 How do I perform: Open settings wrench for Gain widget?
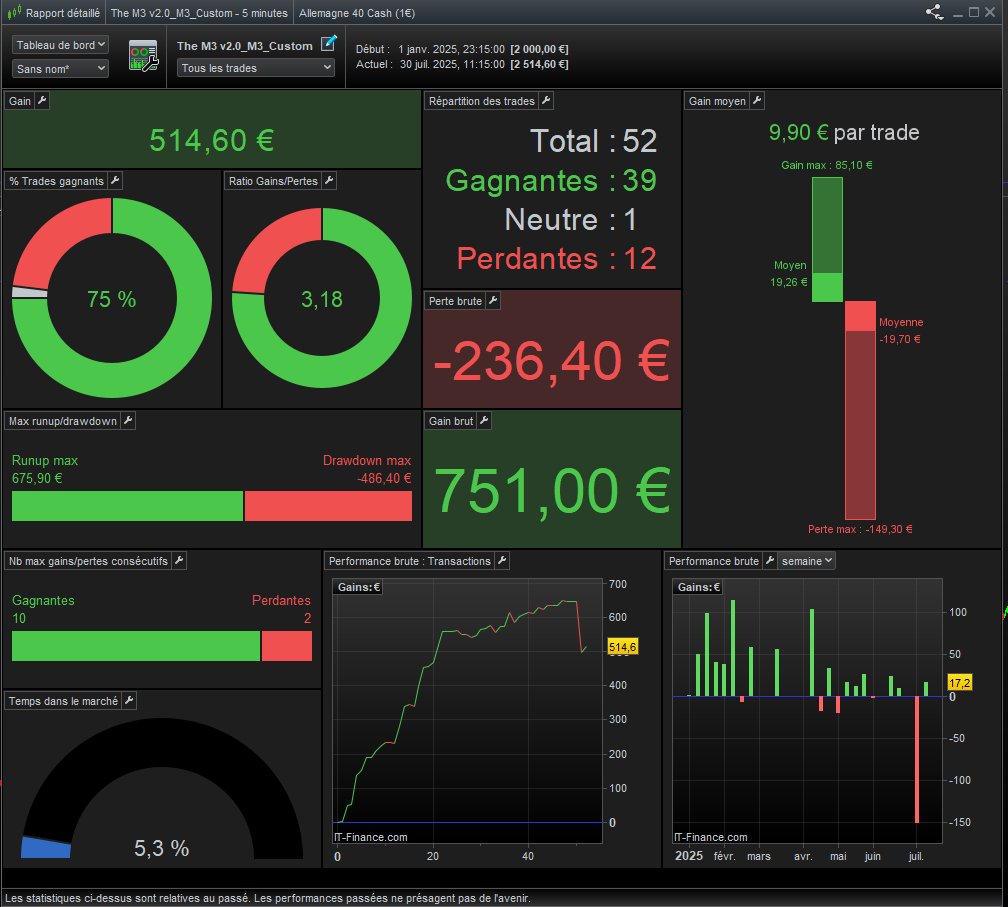(42, 100)
